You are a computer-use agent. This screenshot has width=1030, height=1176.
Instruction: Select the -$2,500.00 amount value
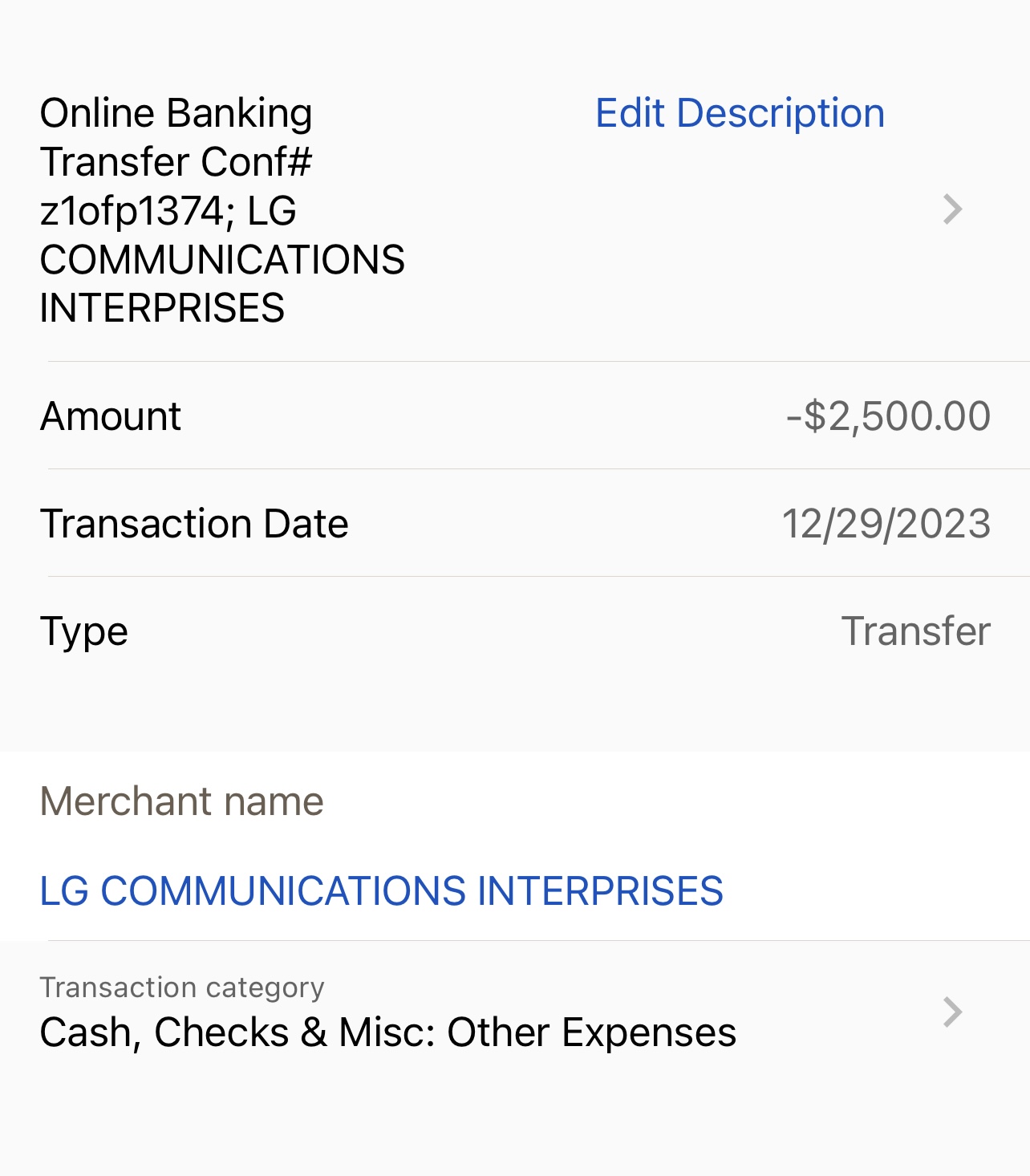[x=888, y=416]
